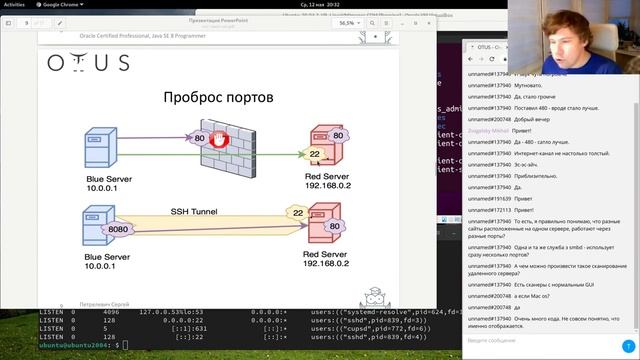Click the port 22 cloud above SSH tunnel end

point(298,213)
